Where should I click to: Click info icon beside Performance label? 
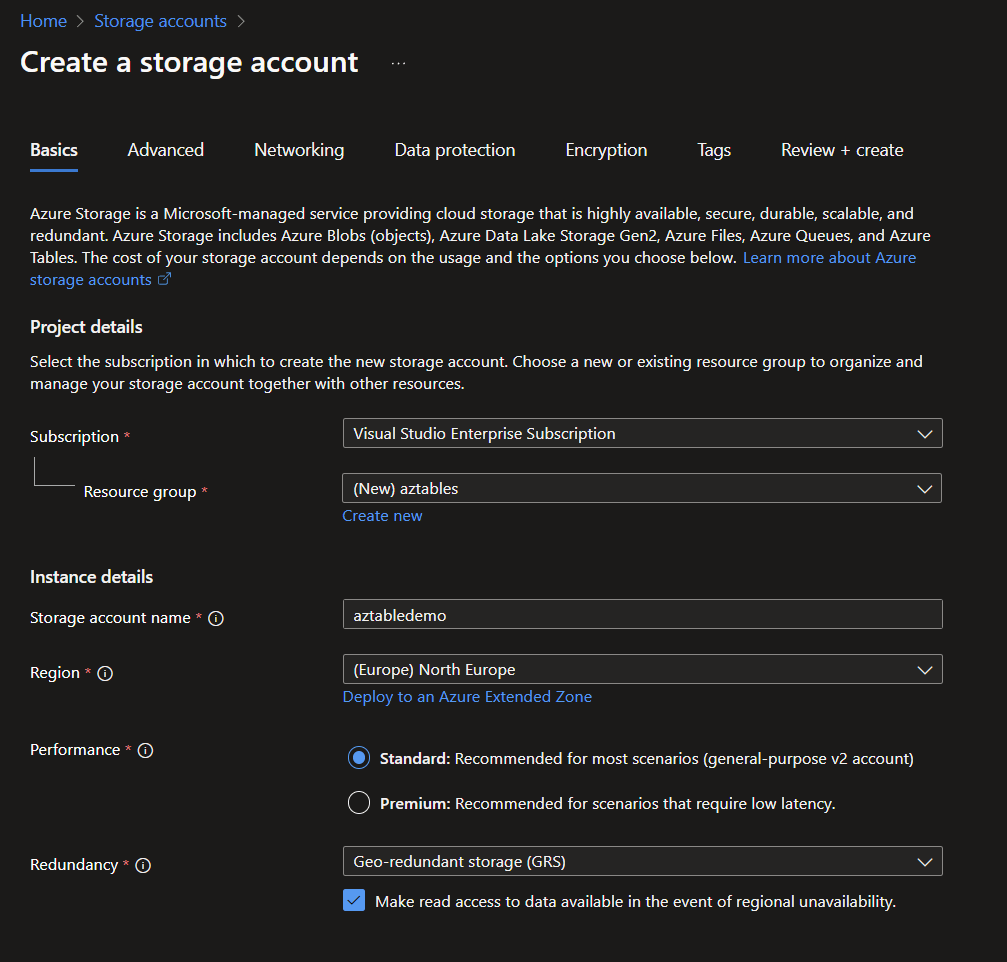145,750
